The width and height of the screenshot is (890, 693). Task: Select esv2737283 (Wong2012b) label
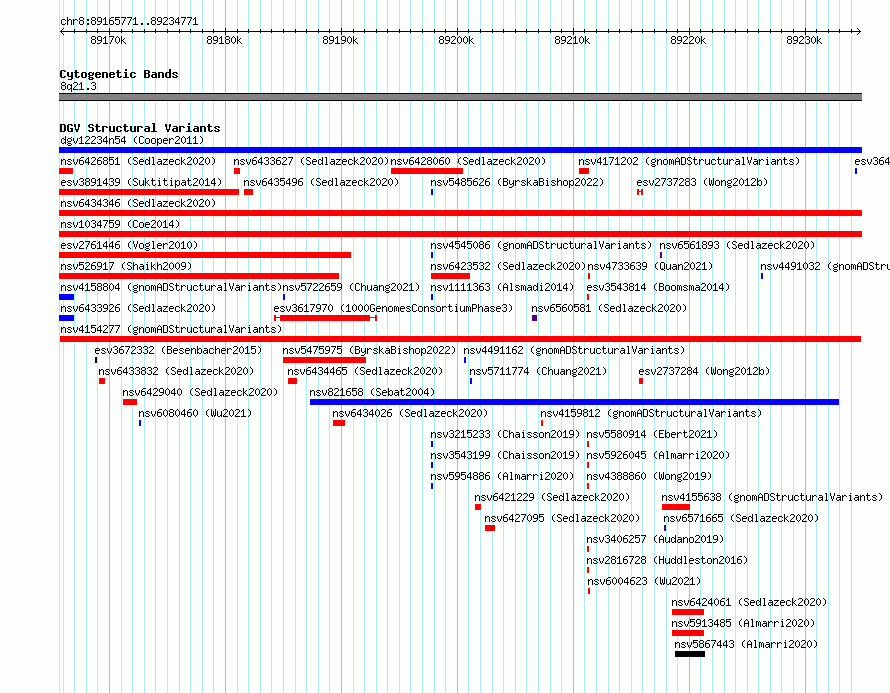coord(702,182)
